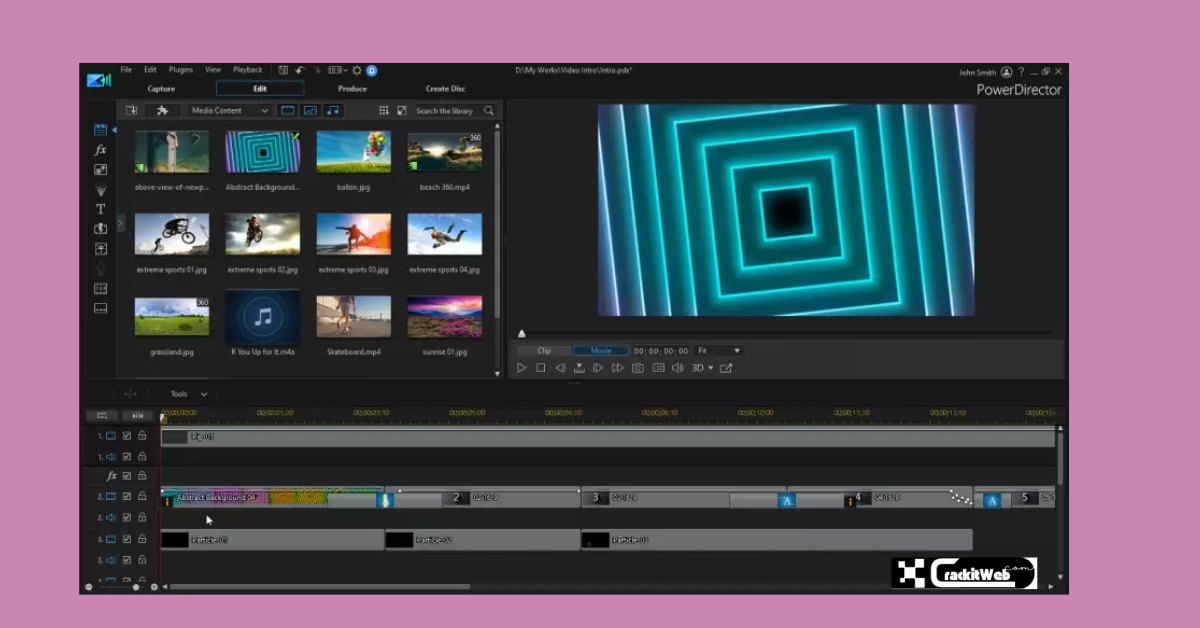
Task: Filter library to show only music files
Action: [x=332, y=110]
